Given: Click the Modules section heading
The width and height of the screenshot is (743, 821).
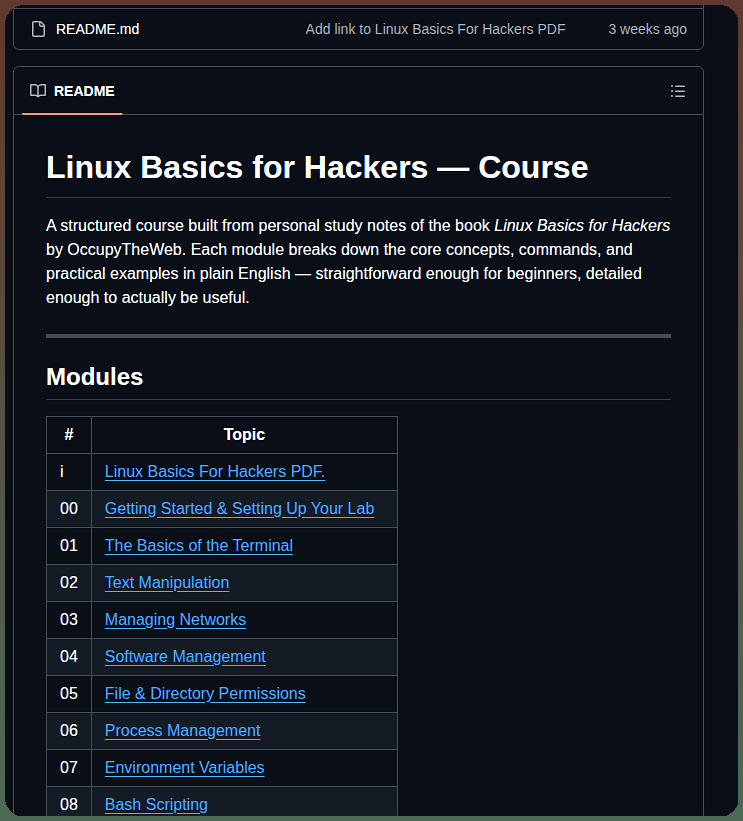Looking at the screenshot, I should coord(94,376).
